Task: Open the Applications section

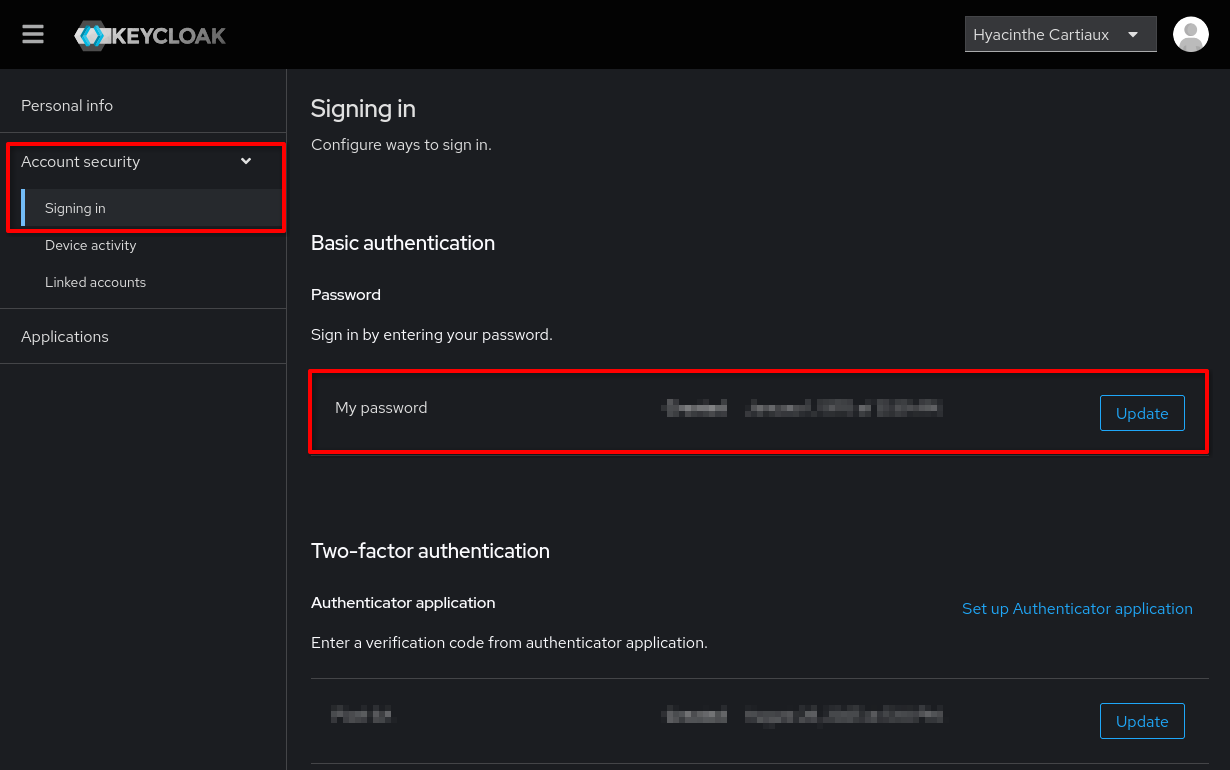Action: 64,336
